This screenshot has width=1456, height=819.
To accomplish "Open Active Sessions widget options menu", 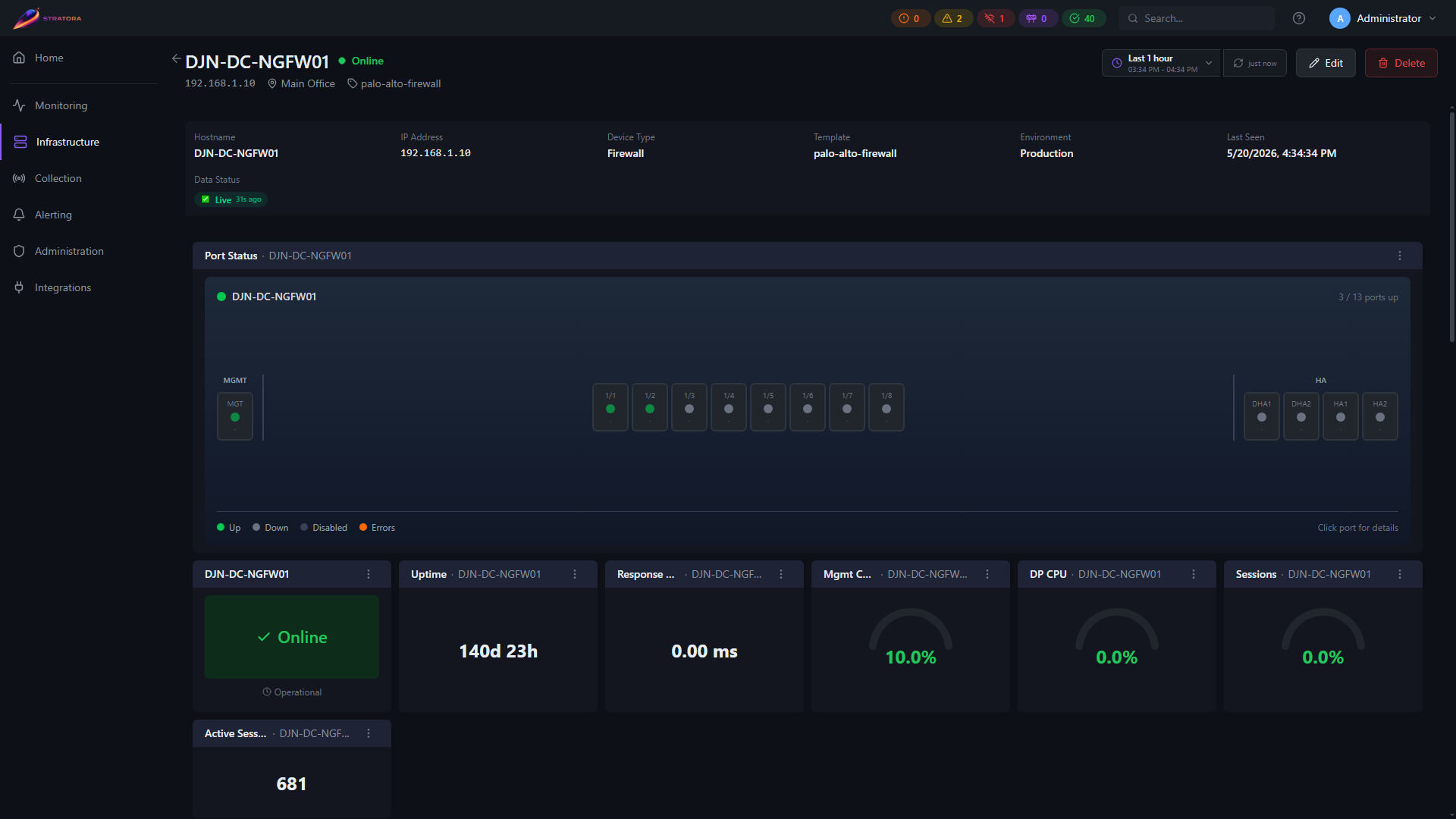I will pos(369,733).
